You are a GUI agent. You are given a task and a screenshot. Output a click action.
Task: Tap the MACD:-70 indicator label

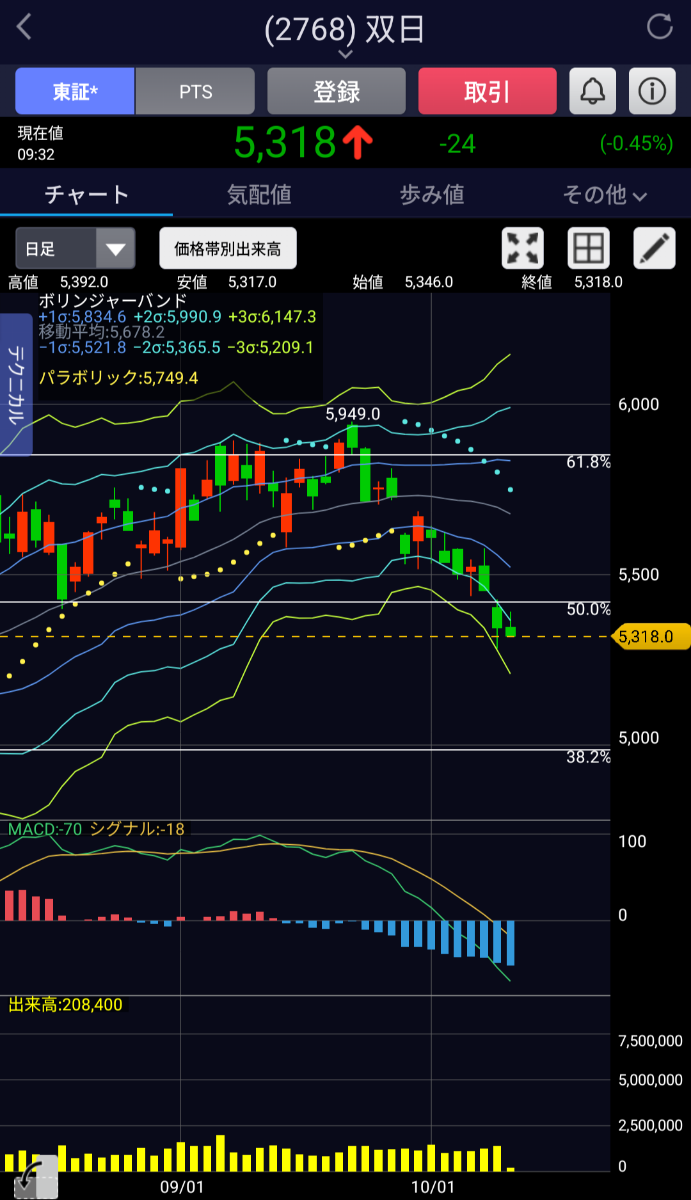pos(45,829)
